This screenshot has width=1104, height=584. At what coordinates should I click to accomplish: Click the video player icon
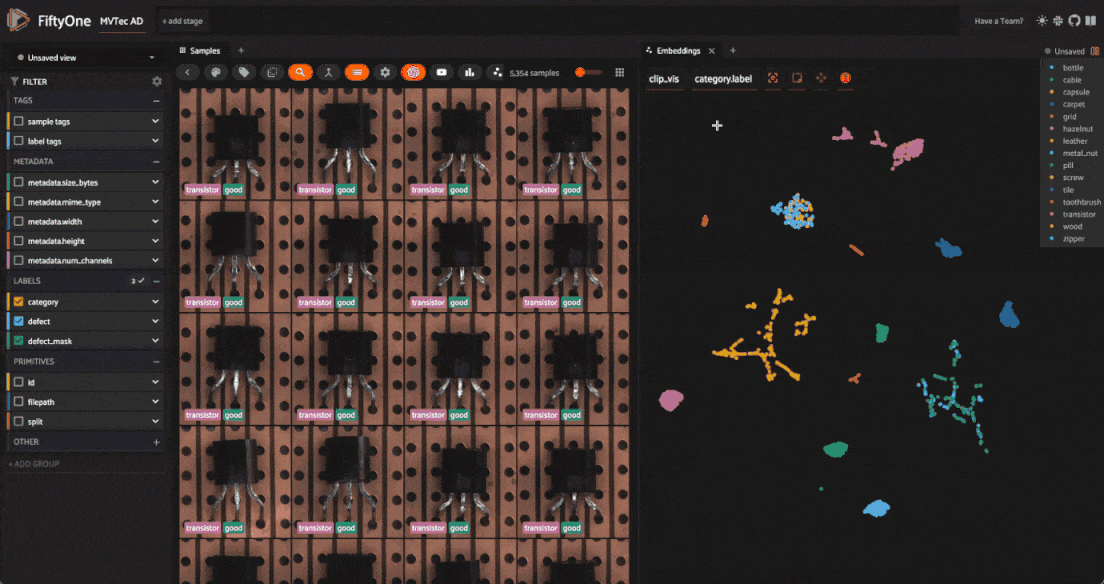(441, 72)
